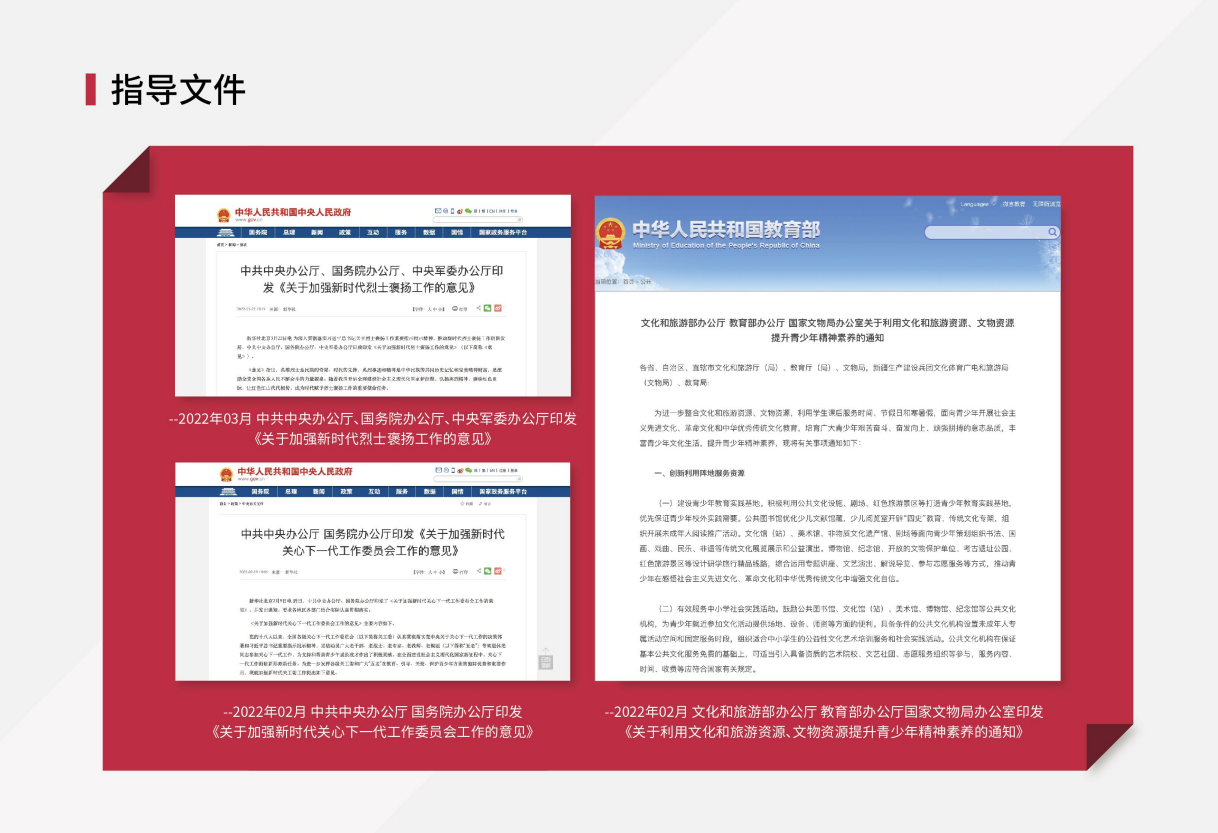Open 服务 menu in 关心下一代 screenshot
1218x833 pixels.
(x=401, y=491)
